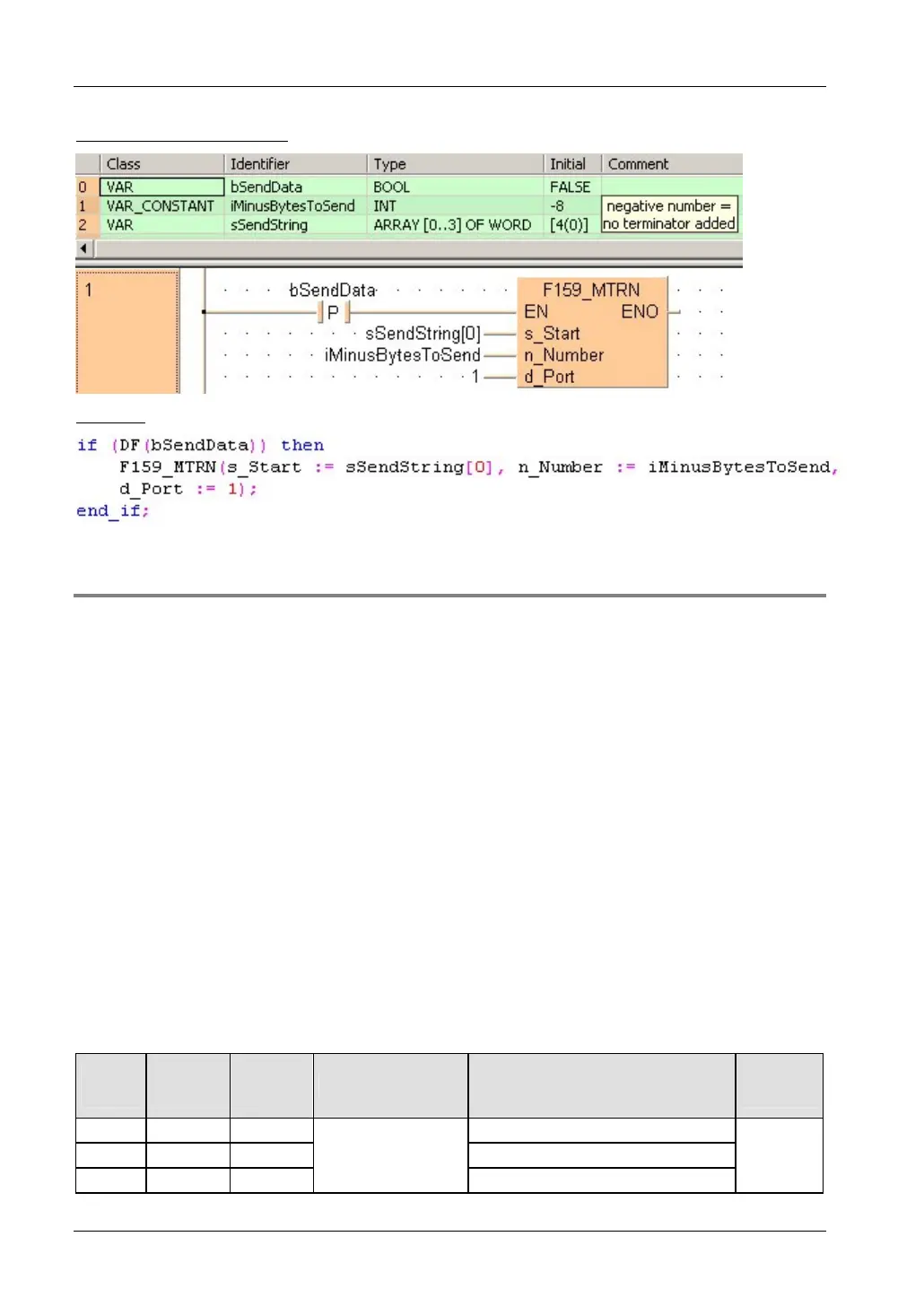Click the P rising-edge contact
Image resolution: width=924 pixels, height=1306 pixels.
click(x=334, y=312)
